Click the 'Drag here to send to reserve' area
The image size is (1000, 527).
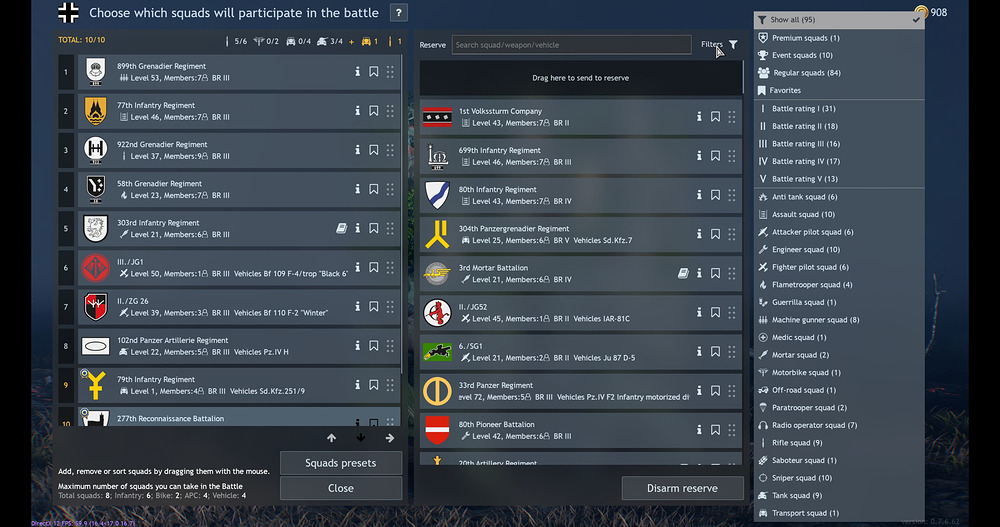[580, 78]
